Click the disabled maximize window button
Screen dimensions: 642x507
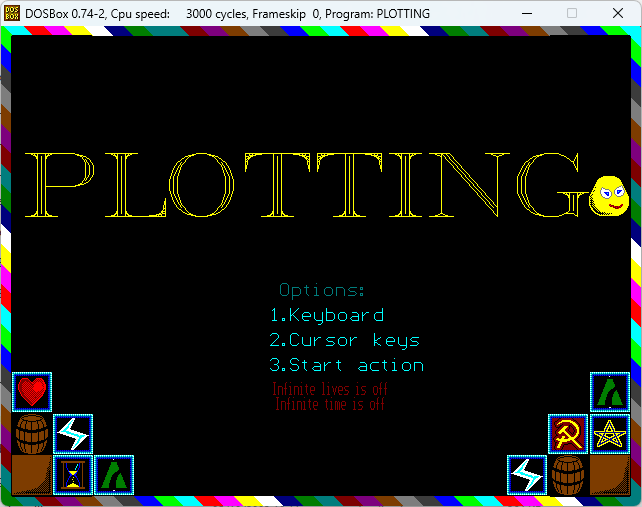pyautogui.click(x=572, y=14)
